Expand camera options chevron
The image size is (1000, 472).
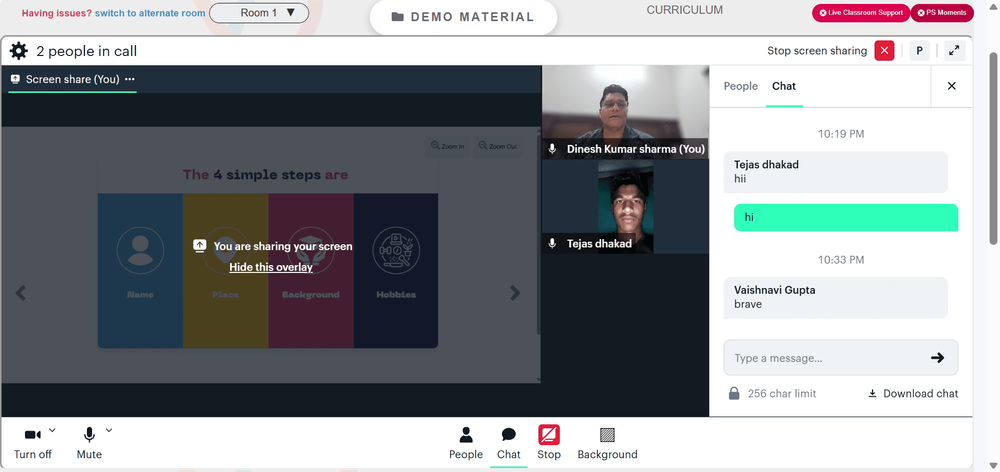52,430
